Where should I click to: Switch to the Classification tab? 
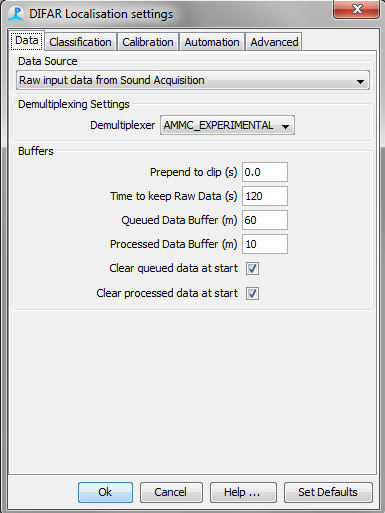(80, 42)
